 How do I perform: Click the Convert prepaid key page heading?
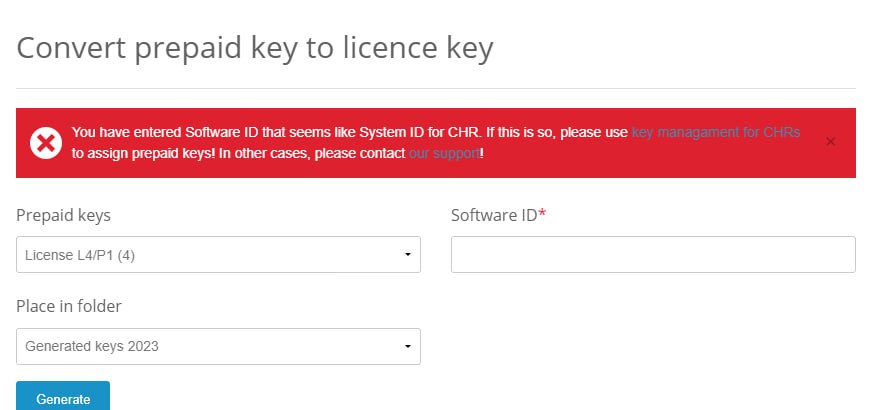click(255, 48)
